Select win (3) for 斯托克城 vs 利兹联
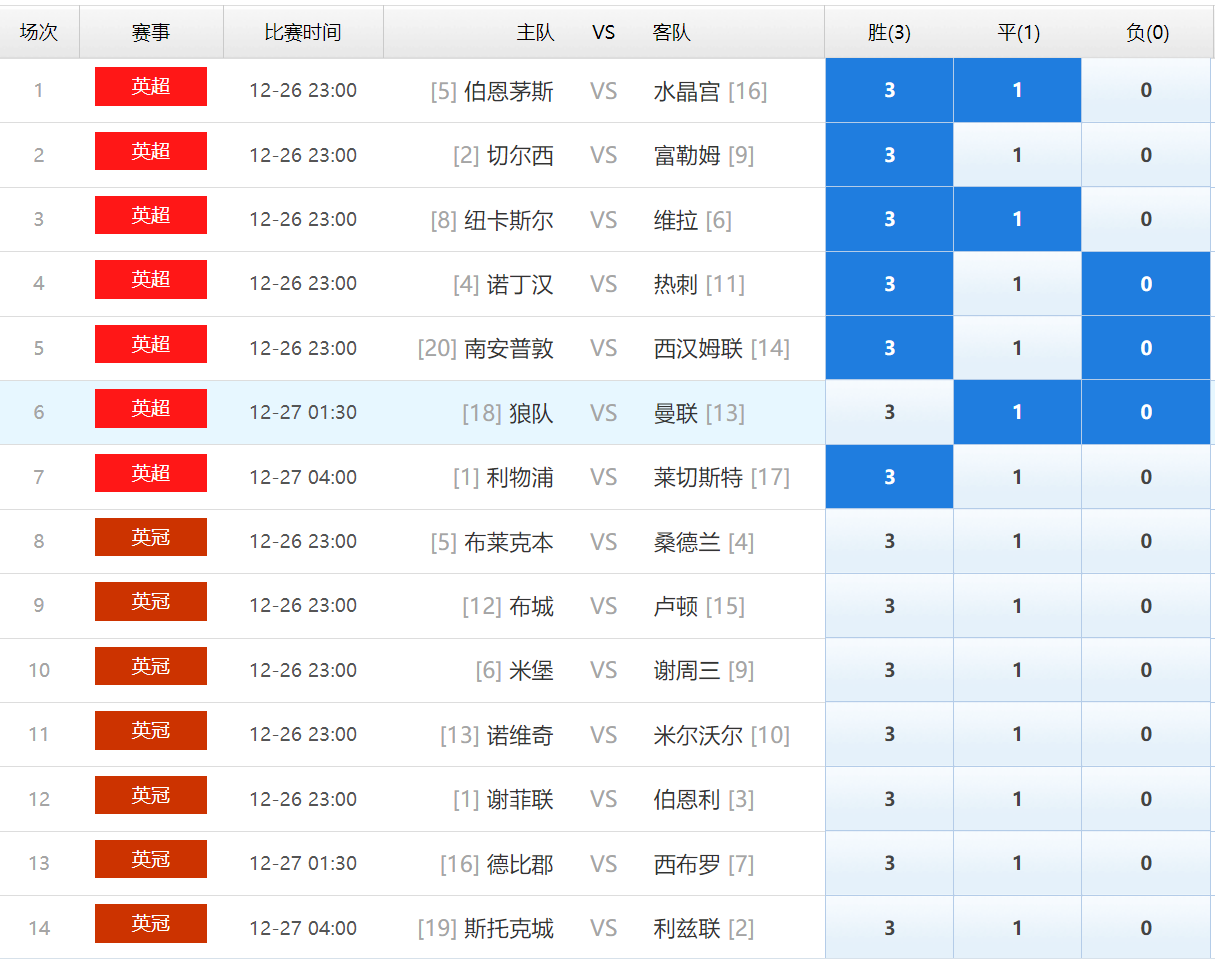Screen dimensions: 1215x959 pos(889,928)
